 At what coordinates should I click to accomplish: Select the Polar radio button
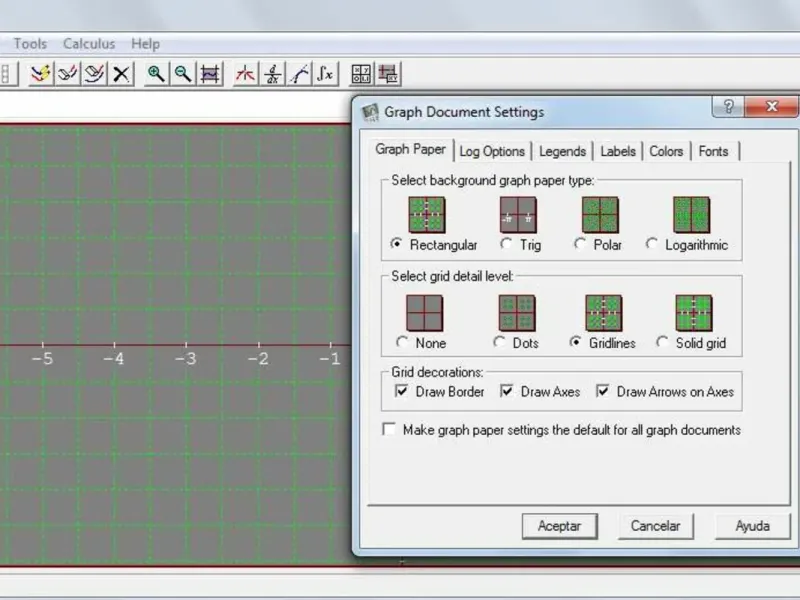tap(580, 244)
